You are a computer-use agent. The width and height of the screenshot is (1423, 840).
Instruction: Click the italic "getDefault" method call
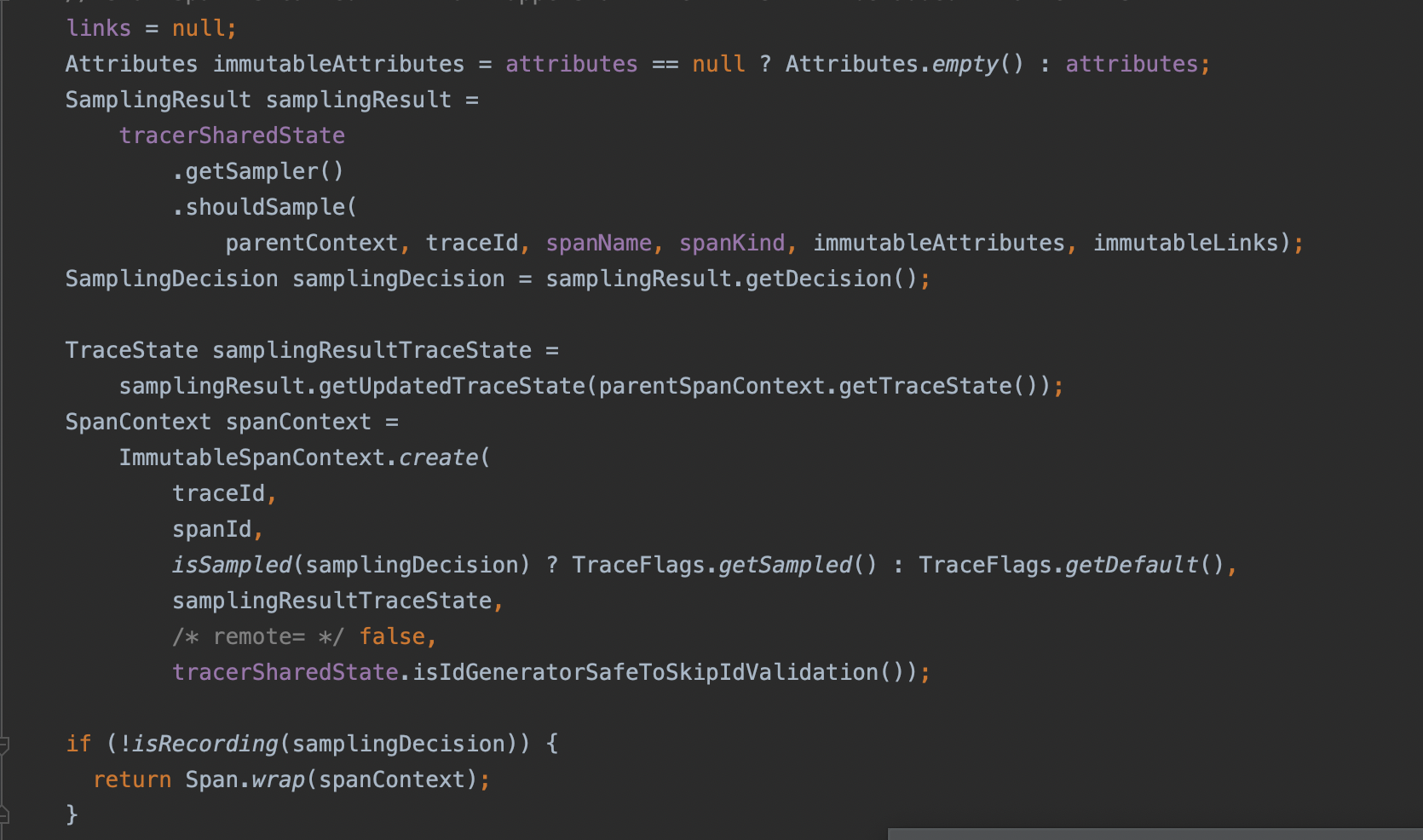point(1132,565)
